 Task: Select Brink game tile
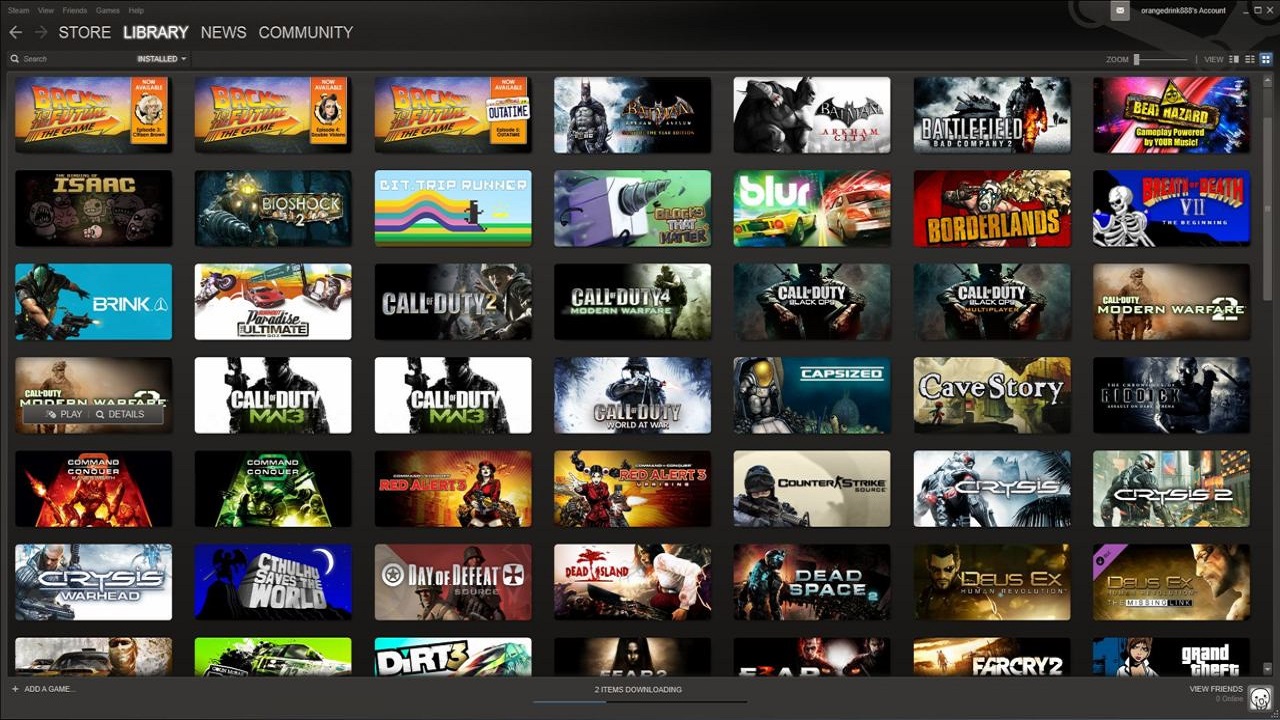click(x=94, y=302)
